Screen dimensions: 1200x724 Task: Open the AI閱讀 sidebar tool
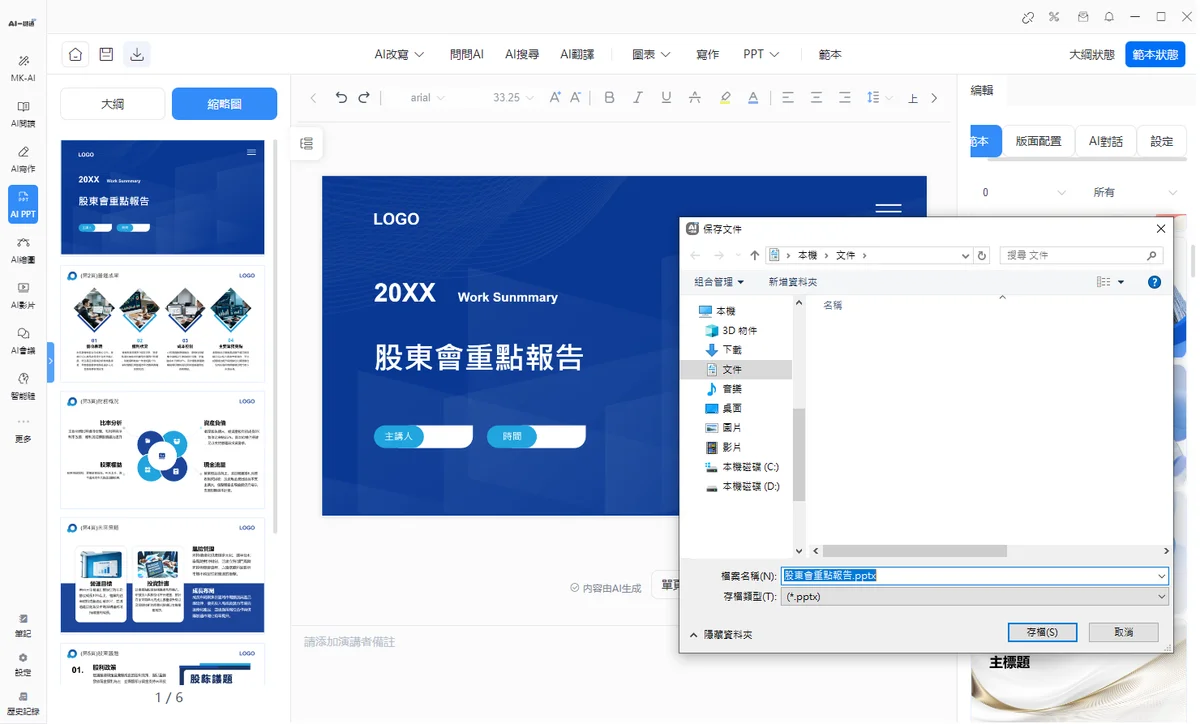click(22, 113)
